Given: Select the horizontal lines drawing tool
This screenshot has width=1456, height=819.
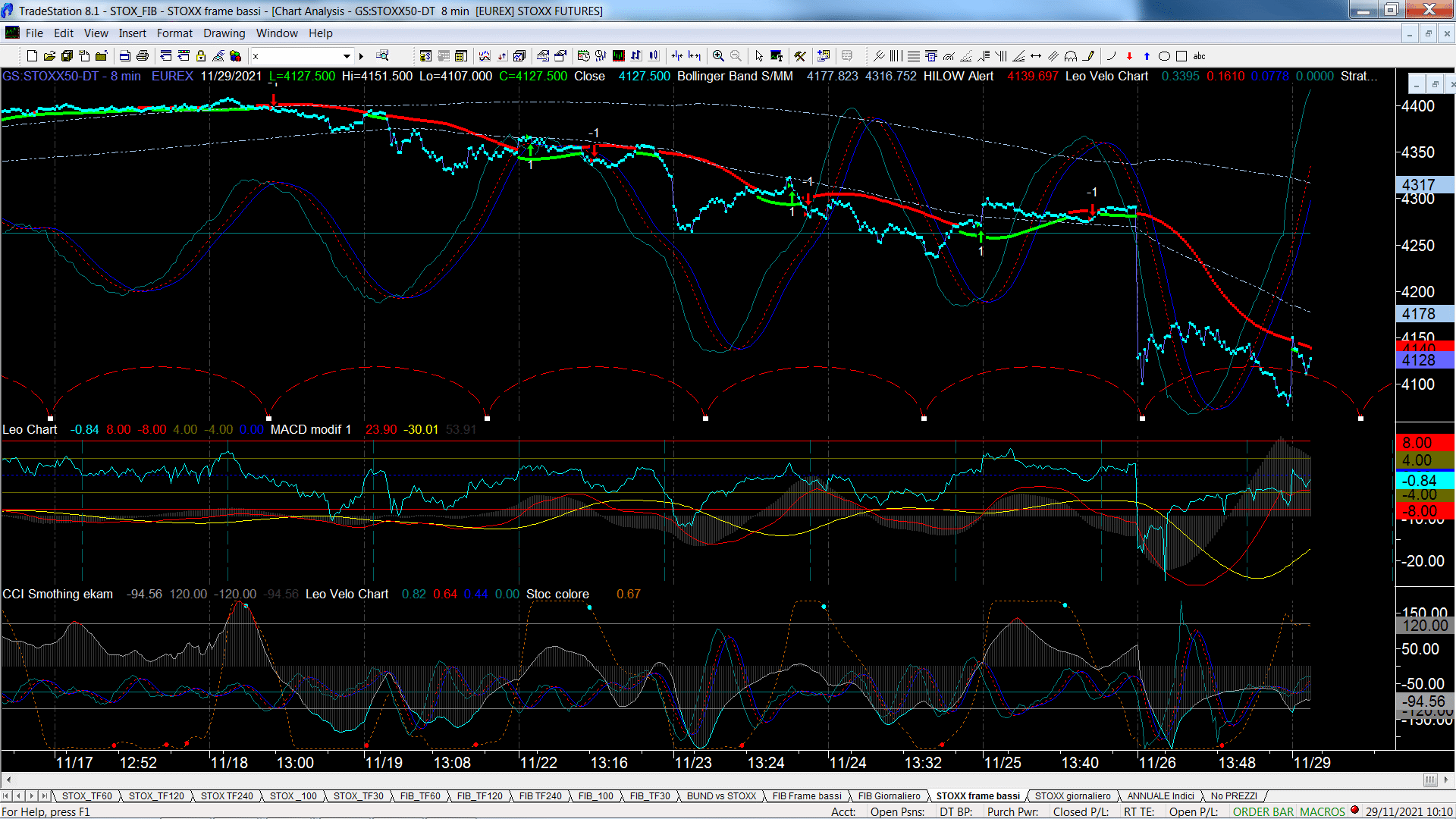Looking at the screenshot, I should 914,56.
